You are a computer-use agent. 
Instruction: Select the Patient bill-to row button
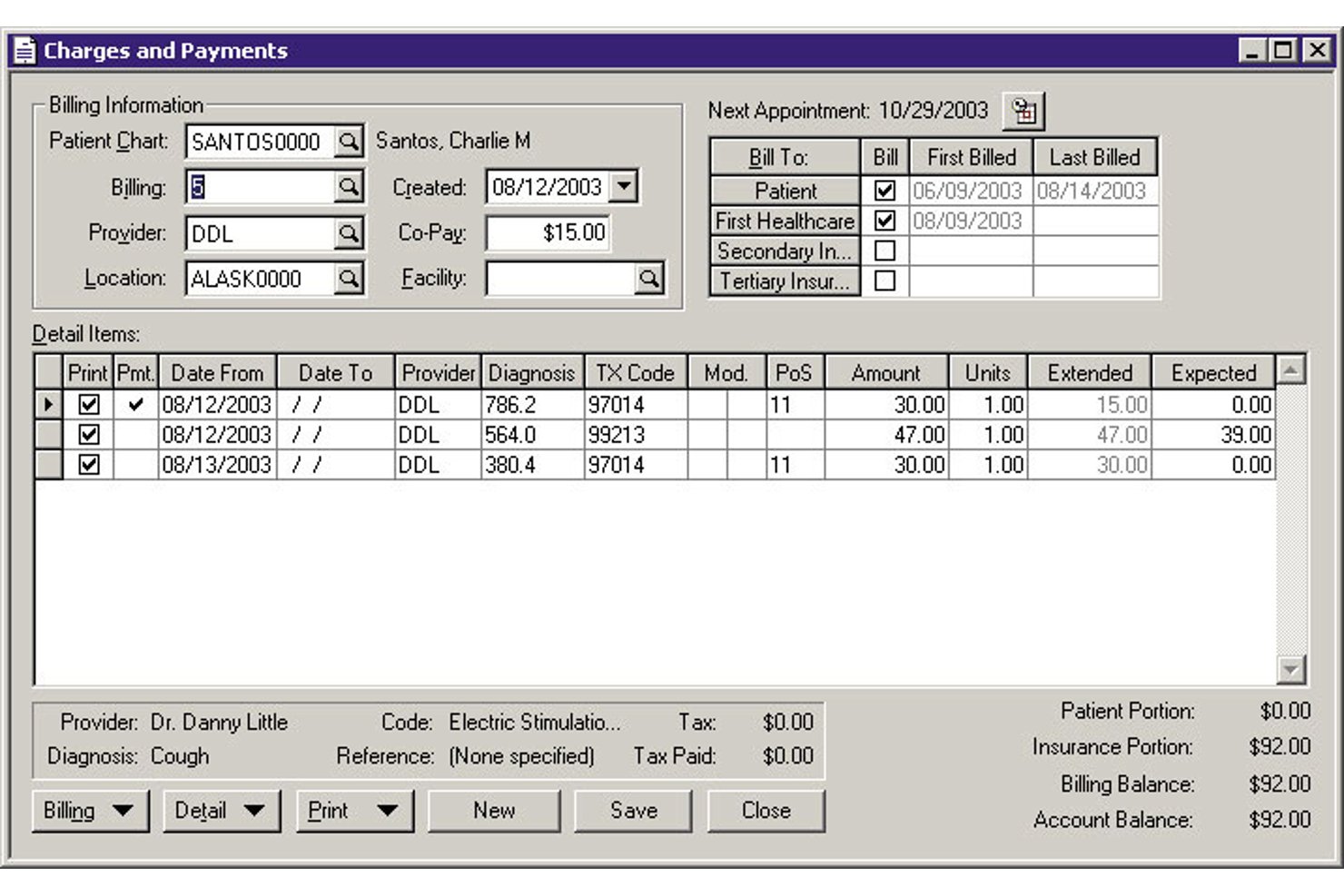[786, 191]
